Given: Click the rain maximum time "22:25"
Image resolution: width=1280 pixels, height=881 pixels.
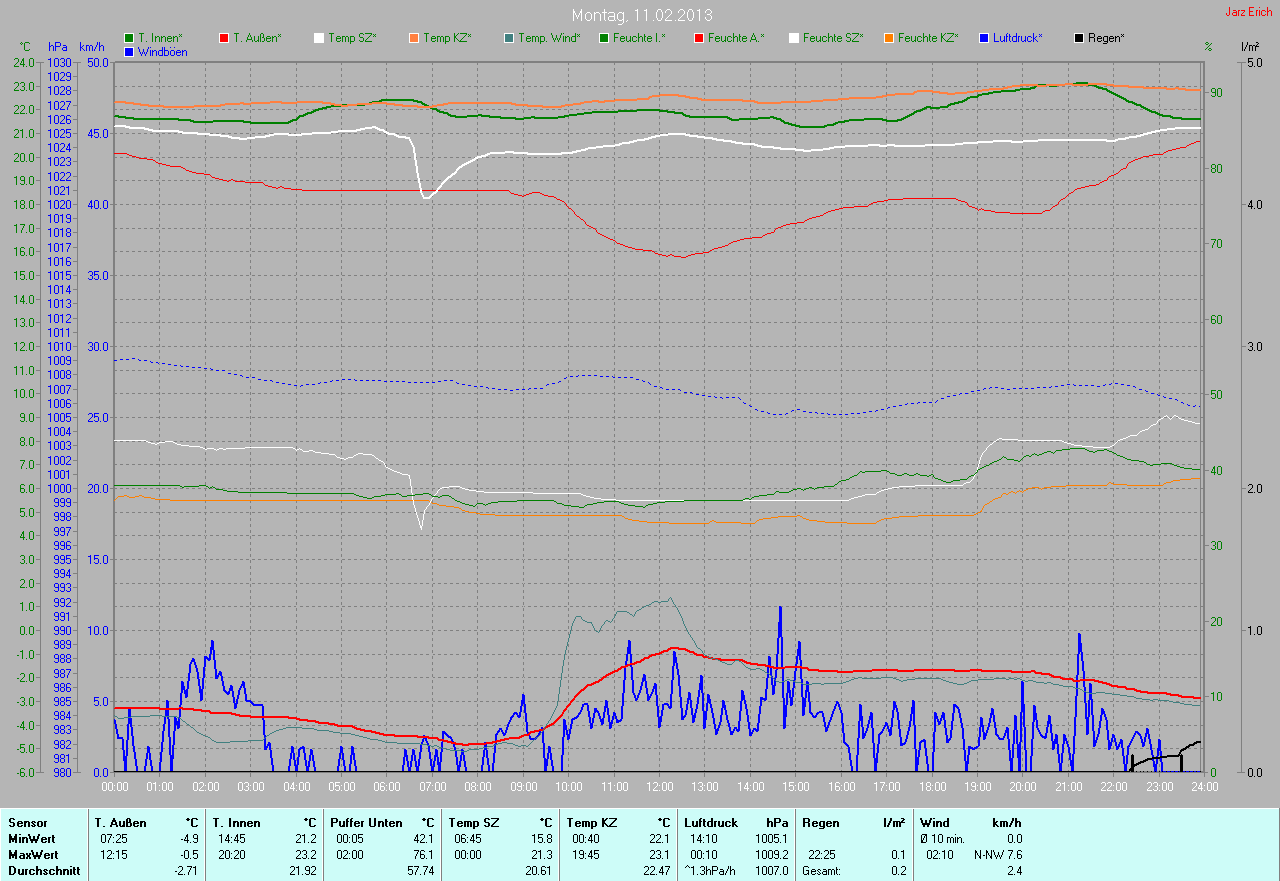Looking at the screenshot, I should [x=822, y=855].
